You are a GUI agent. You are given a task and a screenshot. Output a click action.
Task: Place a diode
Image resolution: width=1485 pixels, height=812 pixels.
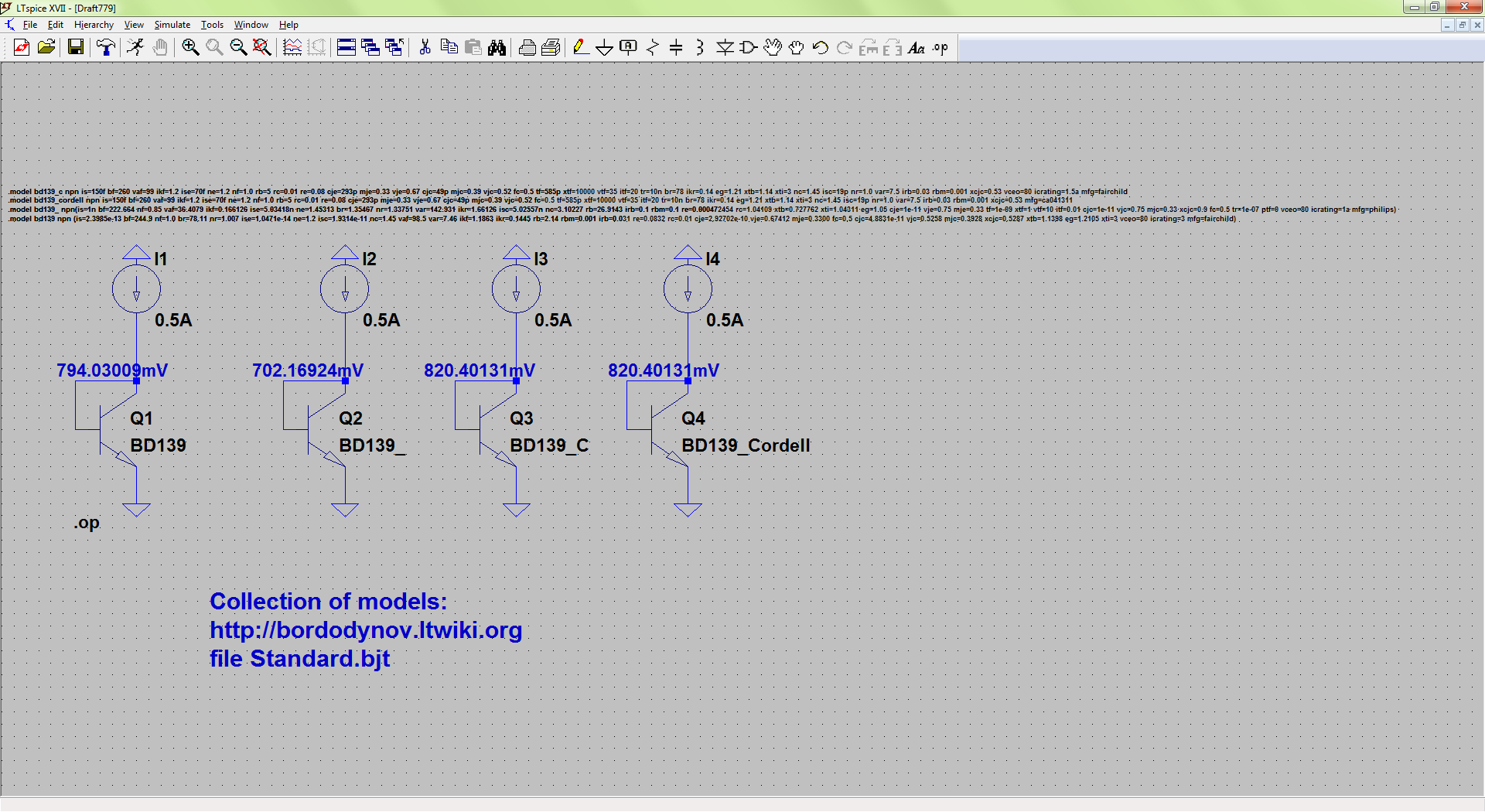click(x=725, y=48)
